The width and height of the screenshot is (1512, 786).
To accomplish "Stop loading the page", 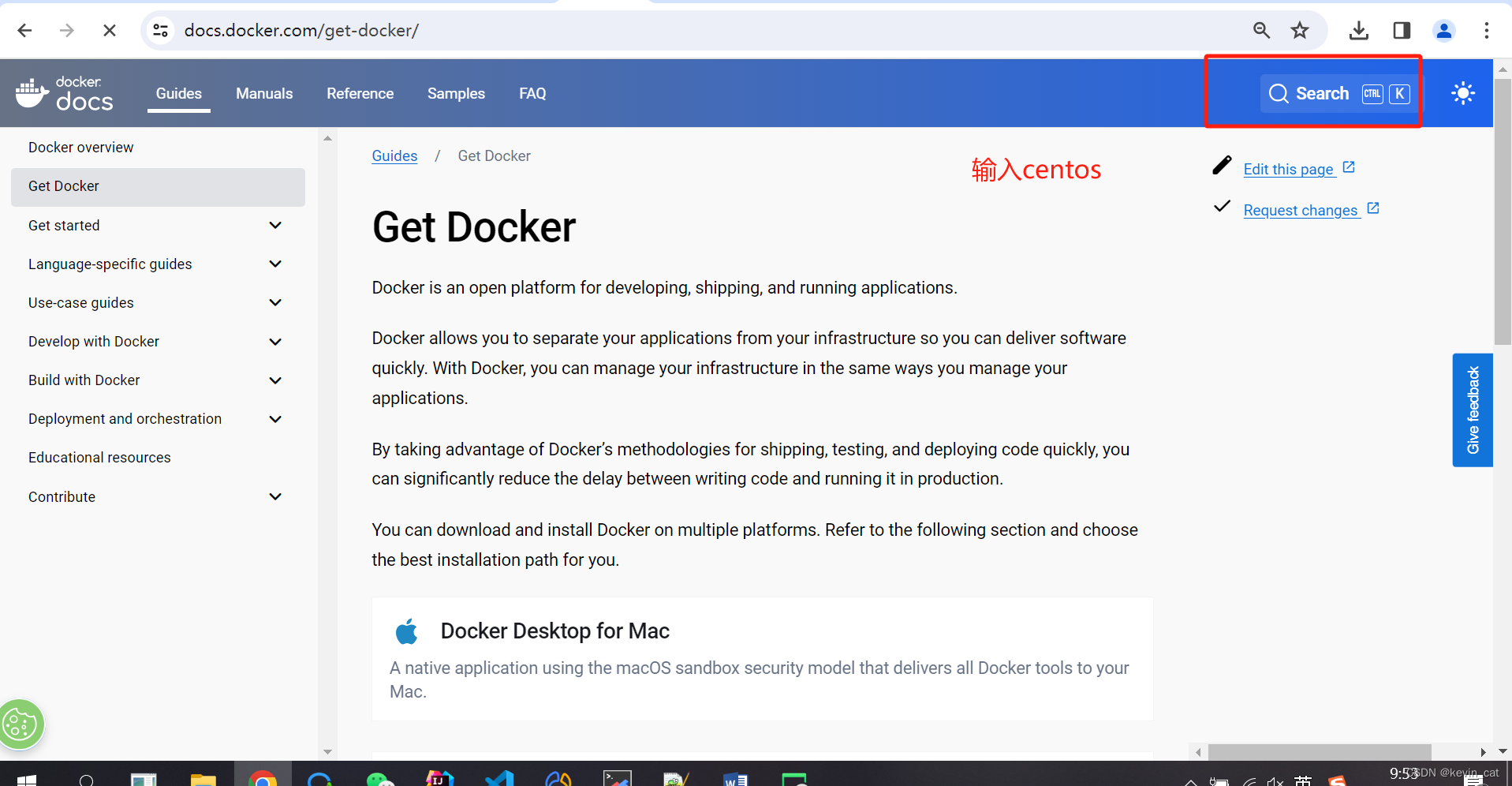I will click(x=110, y=30).
